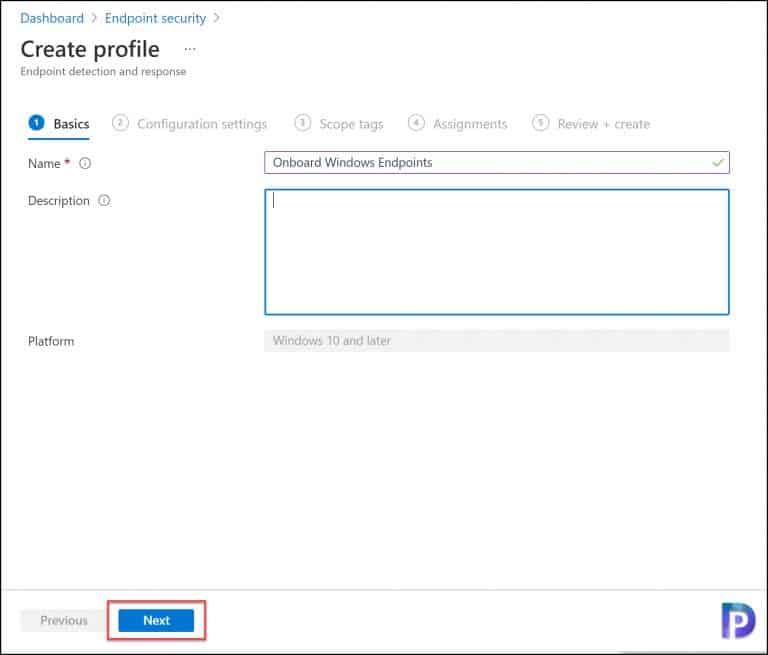Click the Description info icon
This screenshot has width=768, height=655.
pyautogui.click(x=104, y=200)
